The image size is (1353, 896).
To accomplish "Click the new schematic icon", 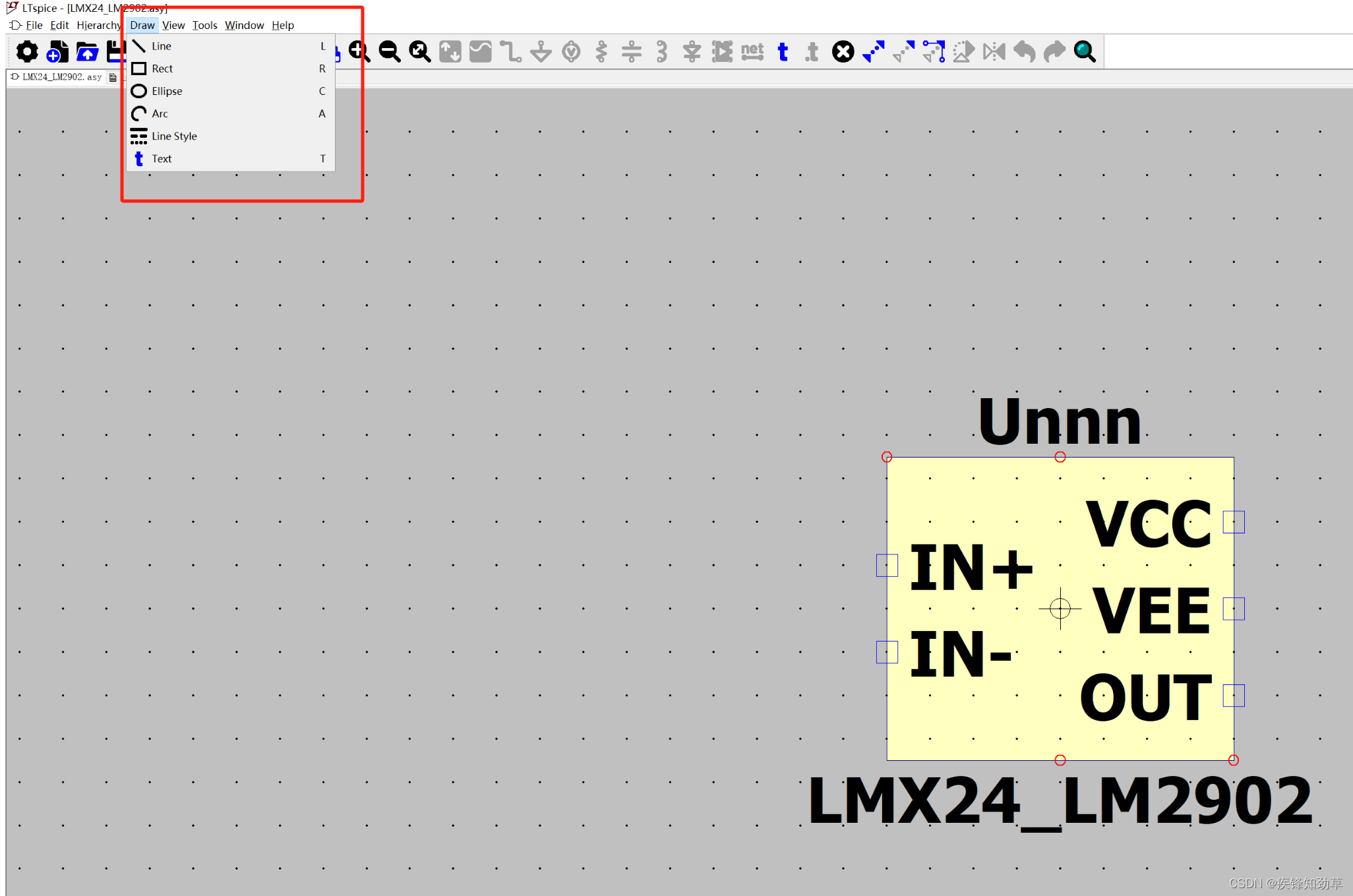I will 57,51.
